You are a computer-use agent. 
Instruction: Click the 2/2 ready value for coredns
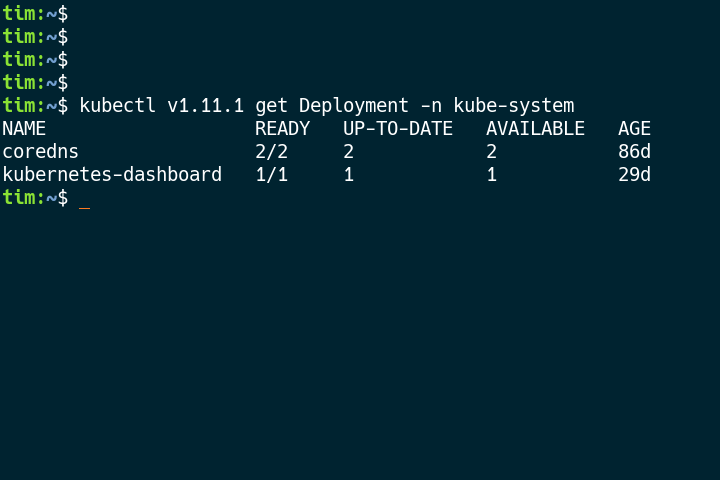(x=271, y=152)
